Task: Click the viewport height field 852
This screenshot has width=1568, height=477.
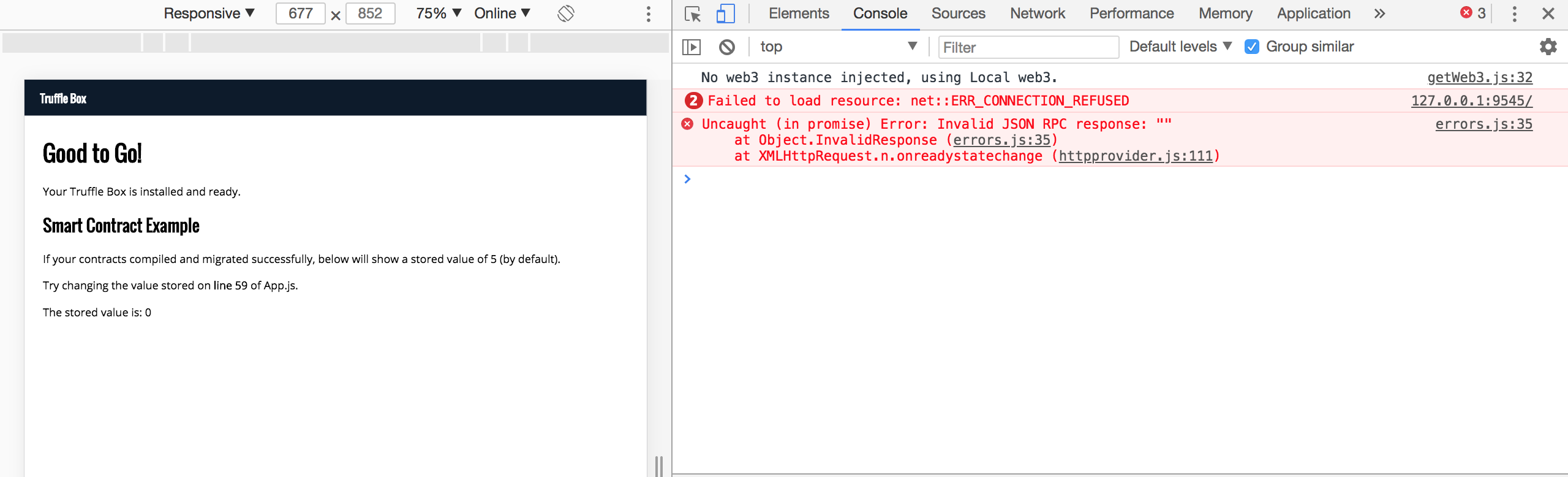Action: 370,13
